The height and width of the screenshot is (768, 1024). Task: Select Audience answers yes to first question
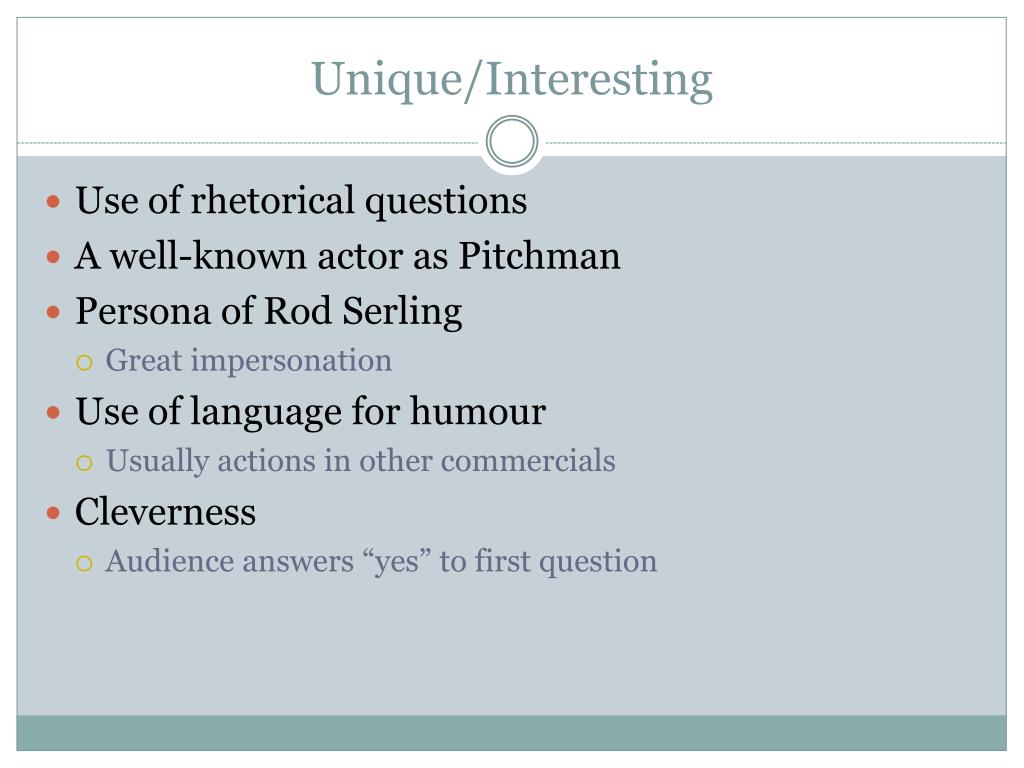(381, 562)
